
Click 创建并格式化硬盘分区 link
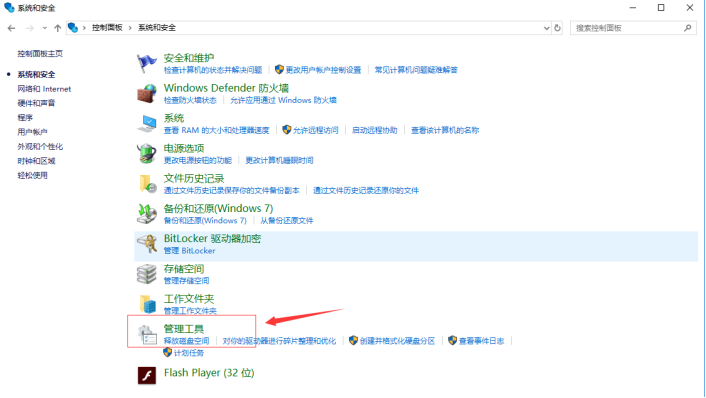(x=397, y=341)
